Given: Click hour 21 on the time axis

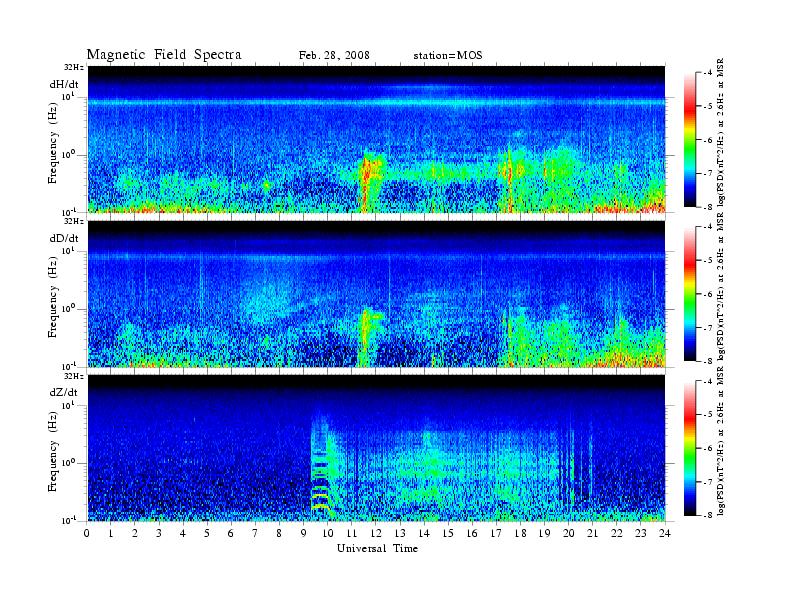Looking at the screenshot, I should pos(592,533).
